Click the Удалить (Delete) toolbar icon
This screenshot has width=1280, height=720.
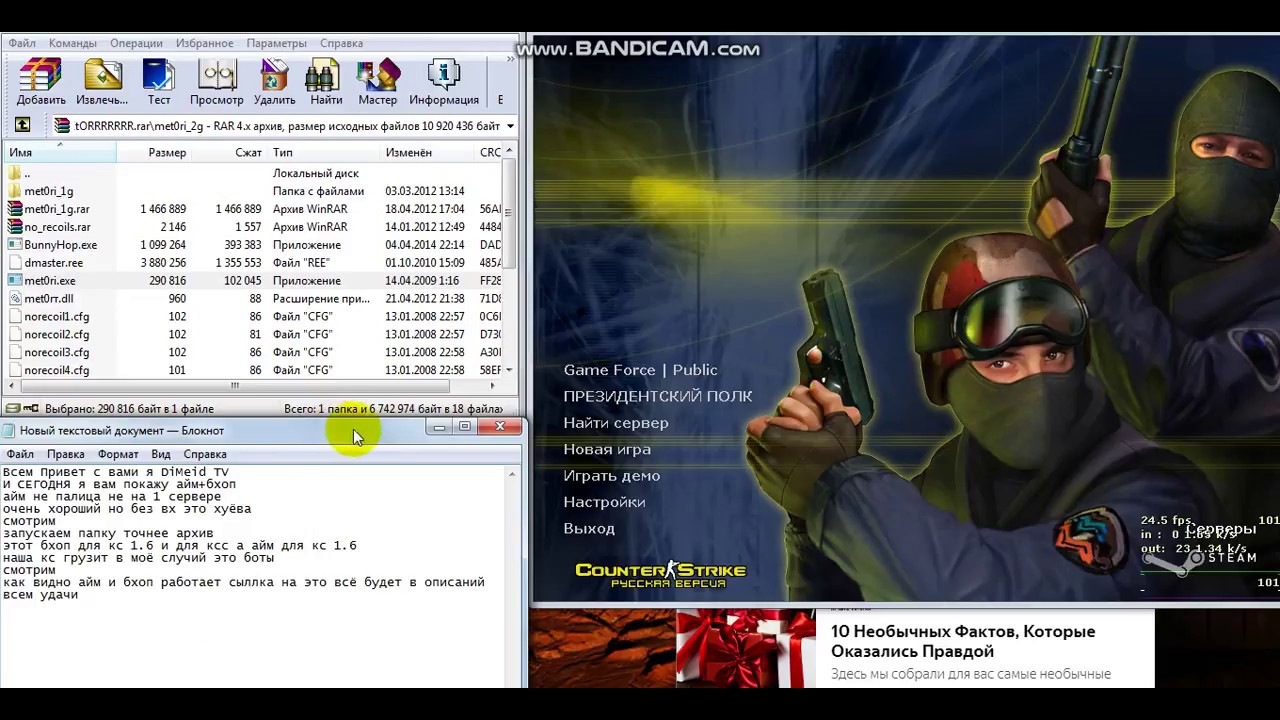[274, 82]
